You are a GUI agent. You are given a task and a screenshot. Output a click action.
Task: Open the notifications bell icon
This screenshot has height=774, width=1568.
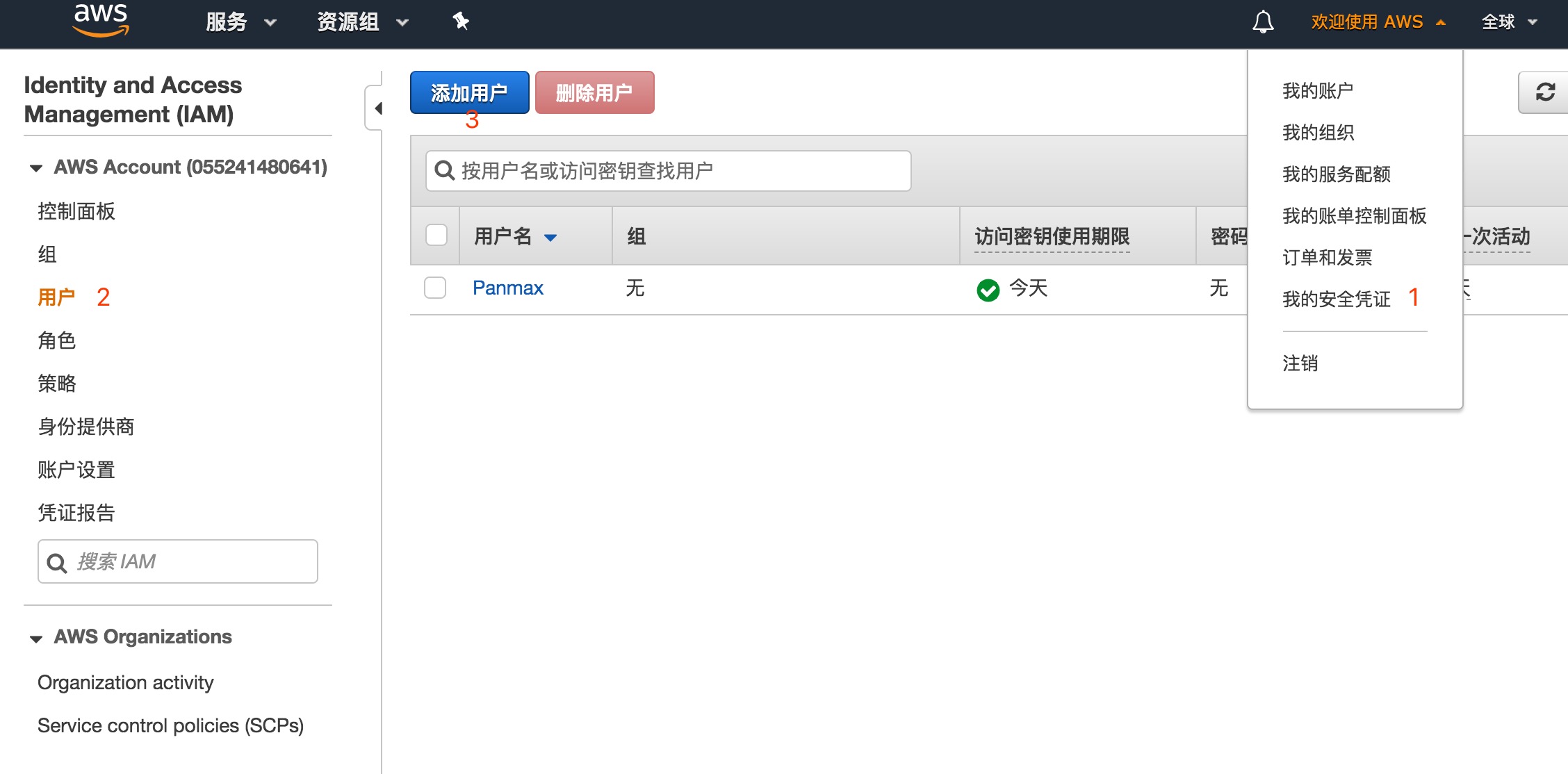[x=1262, y=22]
